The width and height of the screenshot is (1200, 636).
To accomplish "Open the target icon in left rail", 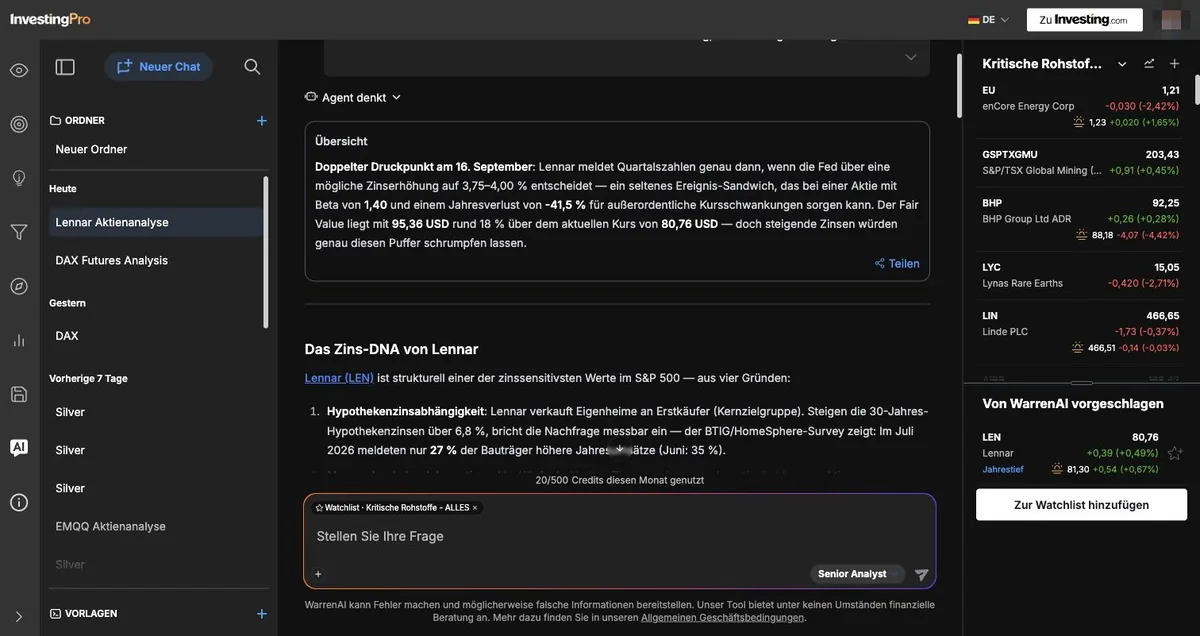I will point(19,124).
